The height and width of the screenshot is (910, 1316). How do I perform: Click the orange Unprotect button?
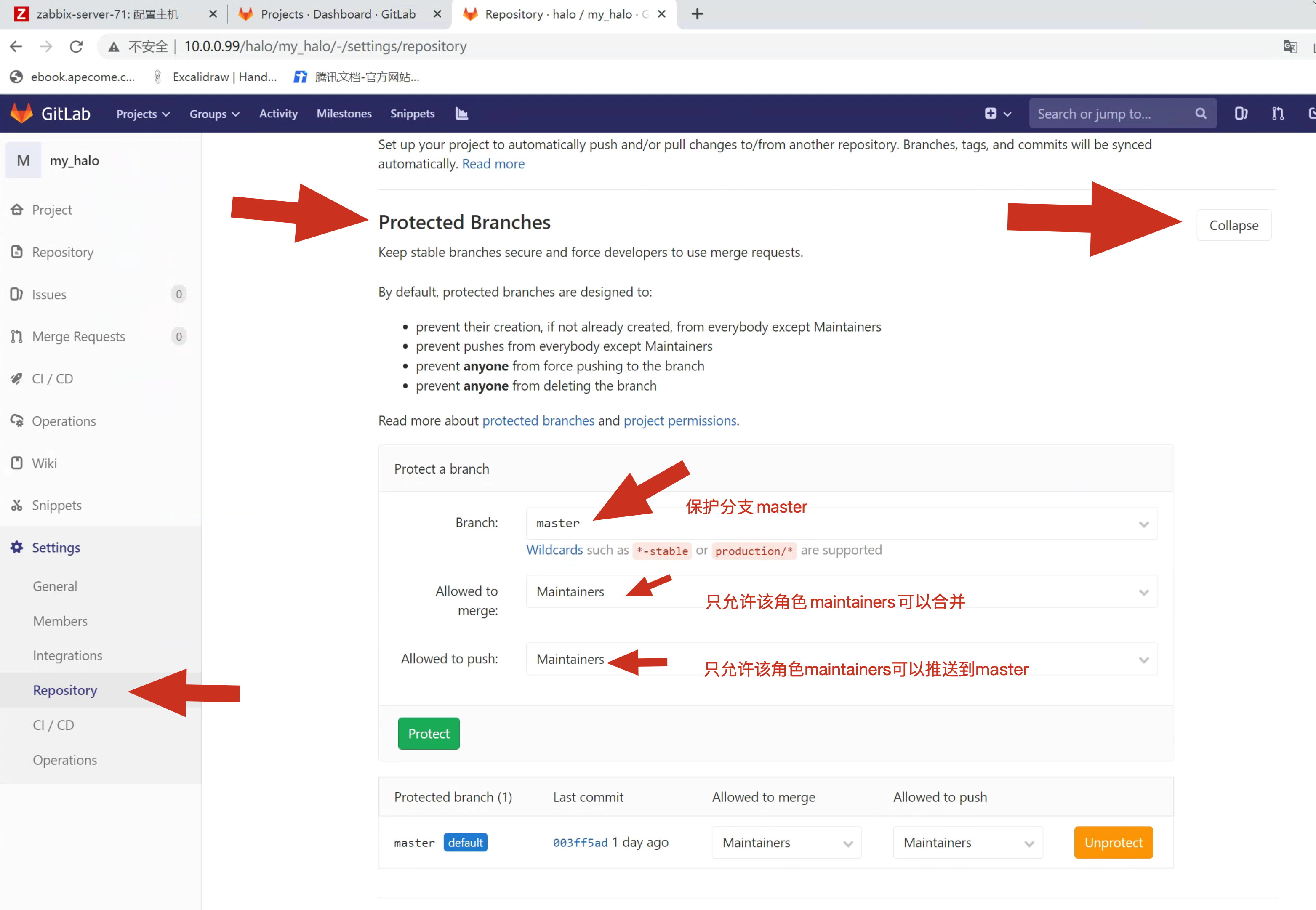[1113, 843]
